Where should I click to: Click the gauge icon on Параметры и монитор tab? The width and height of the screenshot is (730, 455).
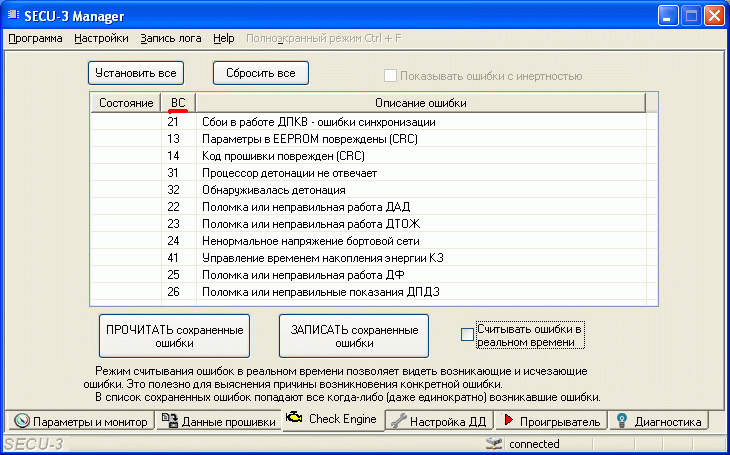click(20, 421)
